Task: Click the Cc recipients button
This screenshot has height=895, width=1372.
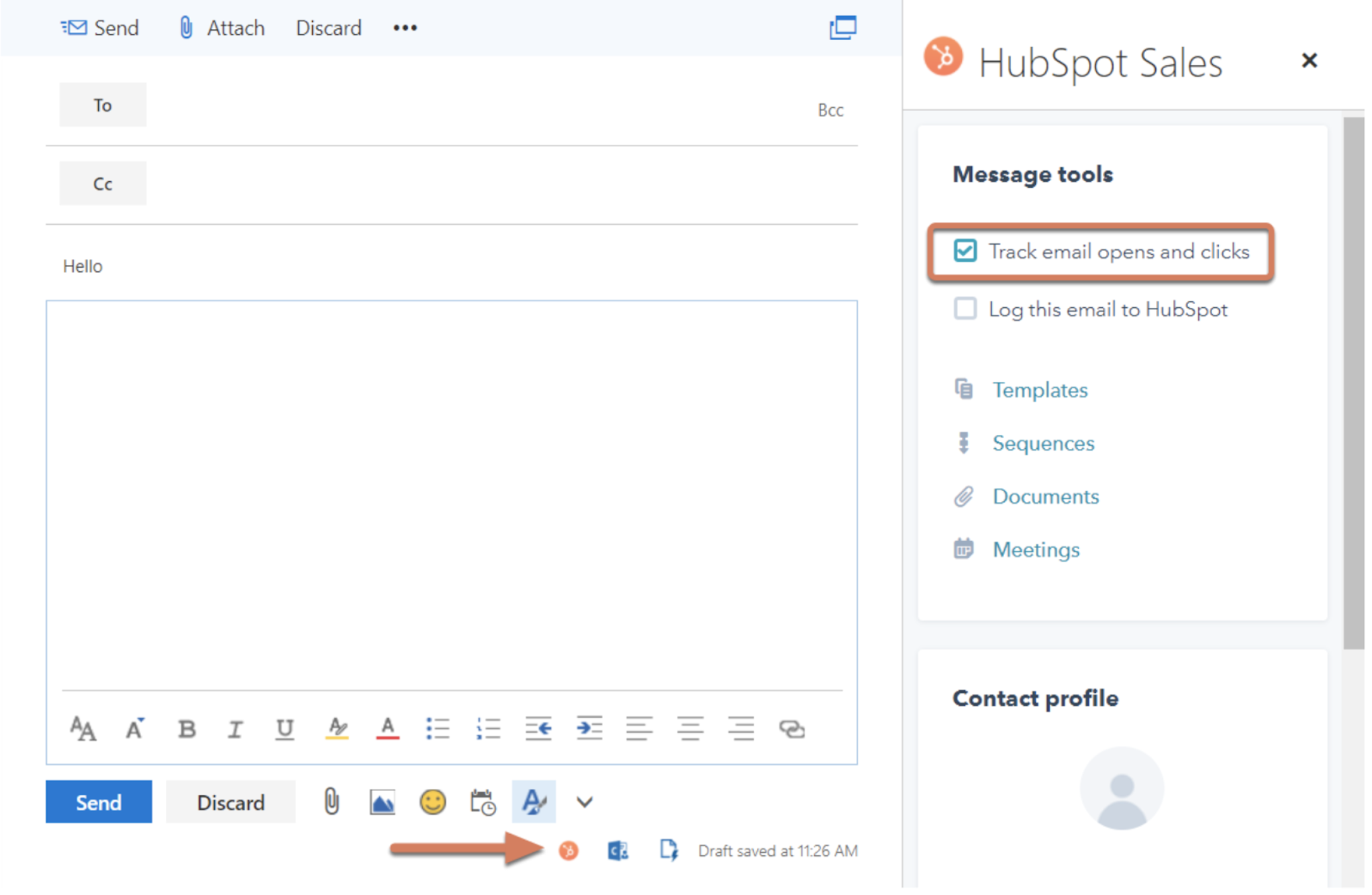Action: [x=103, y=183]
